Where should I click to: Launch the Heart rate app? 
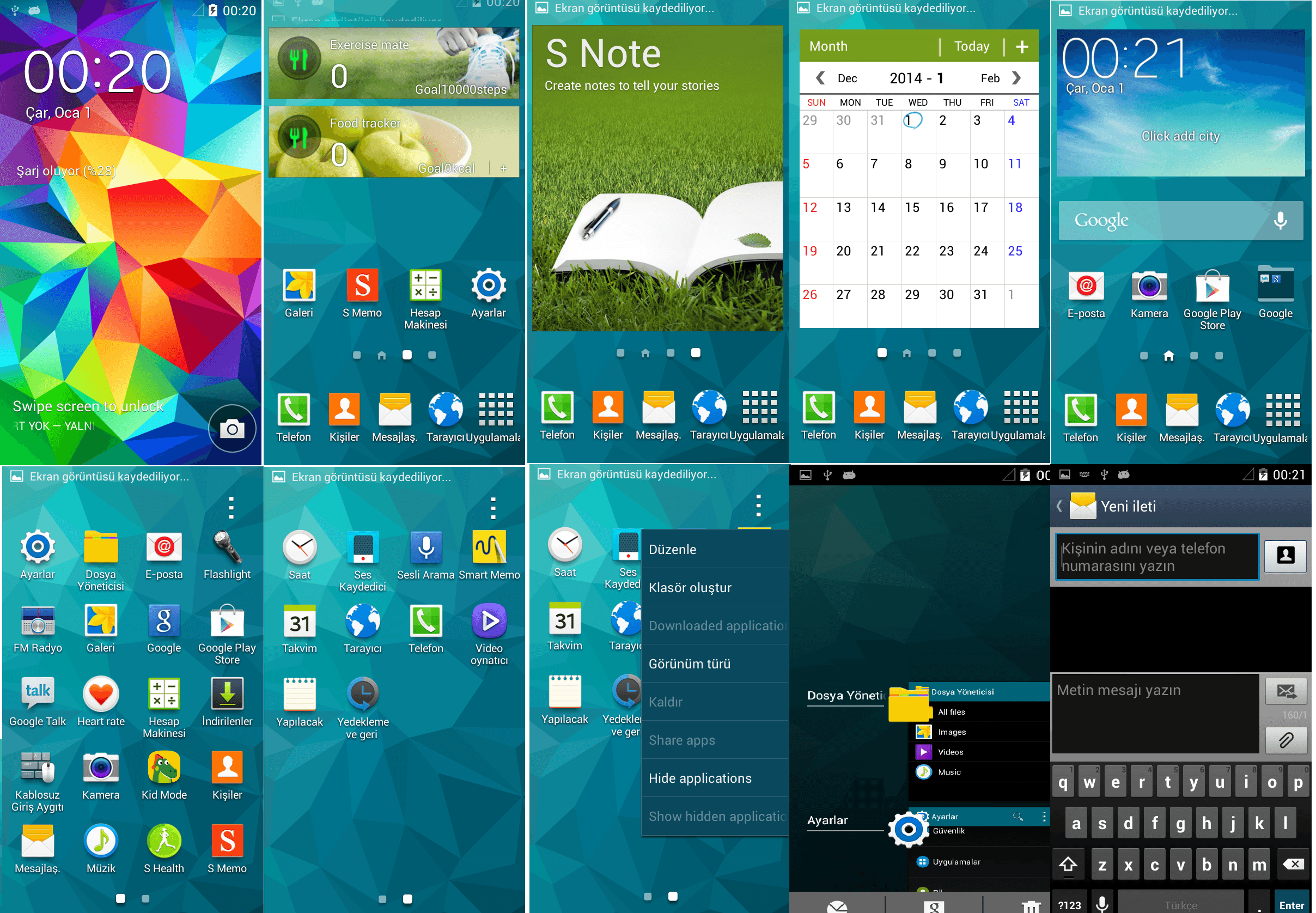(101, 695)
